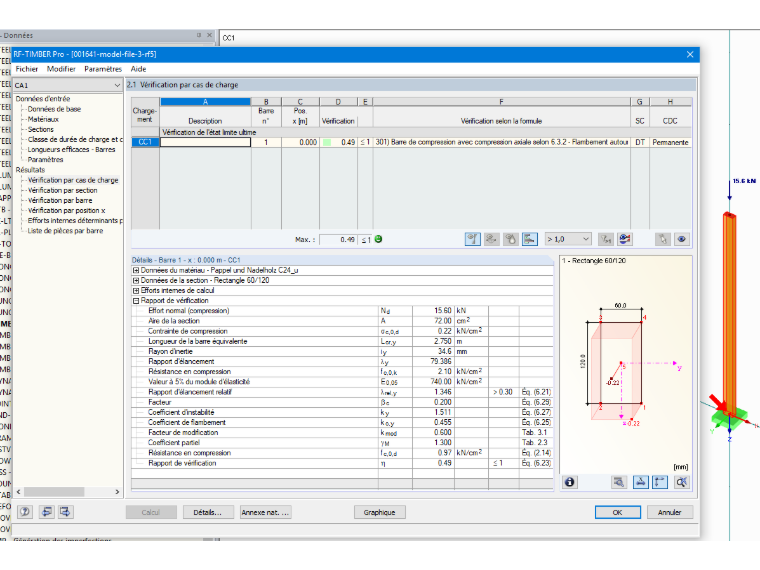The height and width of the screenshot is (570, 760).
Task: Click the green 0.49 verification ratio cell
Action: click(338, 142)
